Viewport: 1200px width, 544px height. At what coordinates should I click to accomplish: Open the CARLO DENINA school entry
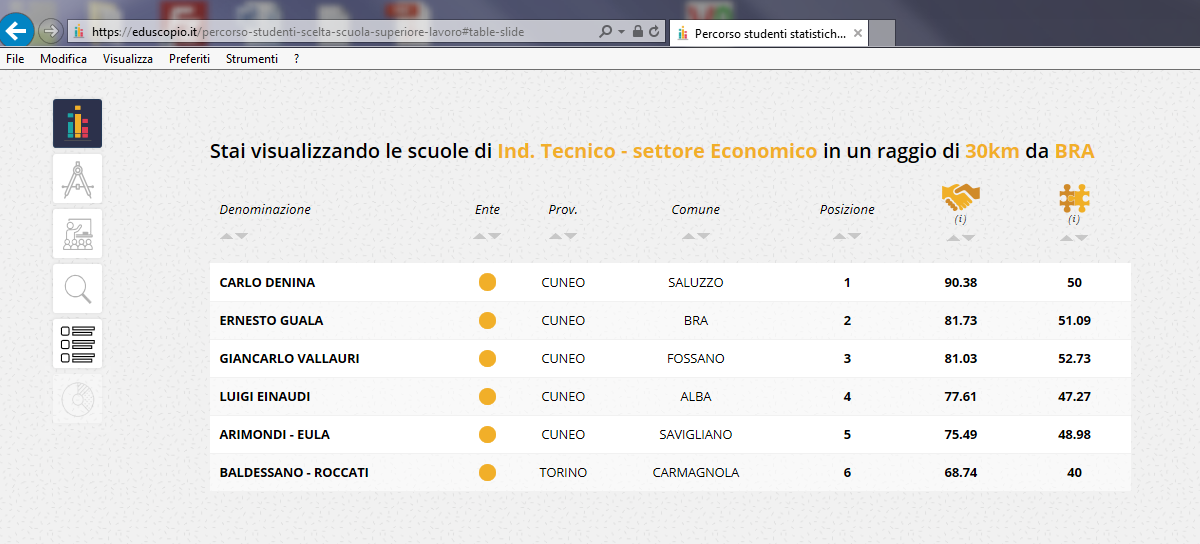pyautogui.click(x=267, y=283)
